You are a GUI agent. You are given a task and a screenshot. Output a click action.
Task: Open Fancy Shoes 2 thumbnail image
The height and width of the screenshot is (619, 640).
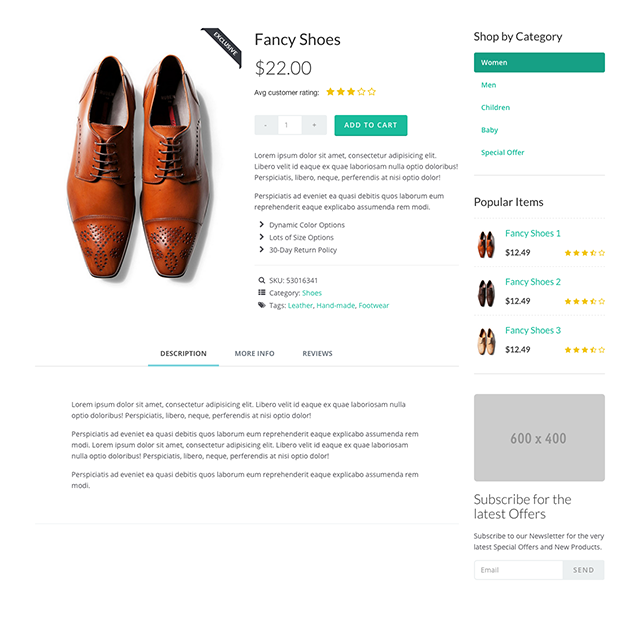point(486,293)
